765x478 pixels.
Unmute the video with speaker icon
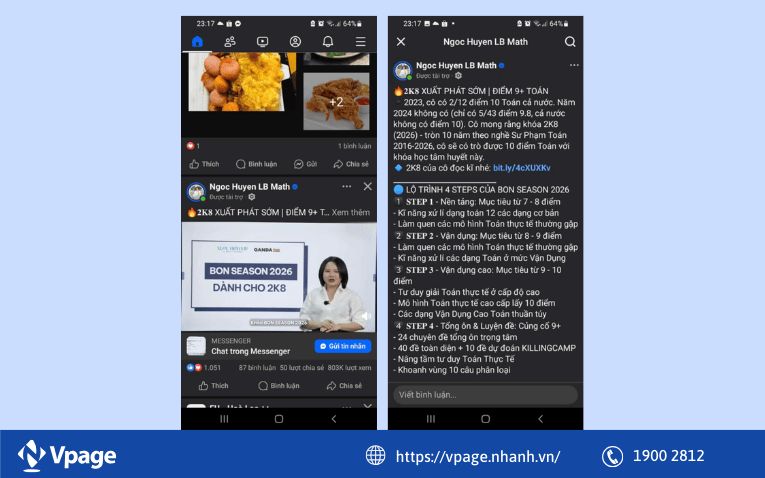365,316
